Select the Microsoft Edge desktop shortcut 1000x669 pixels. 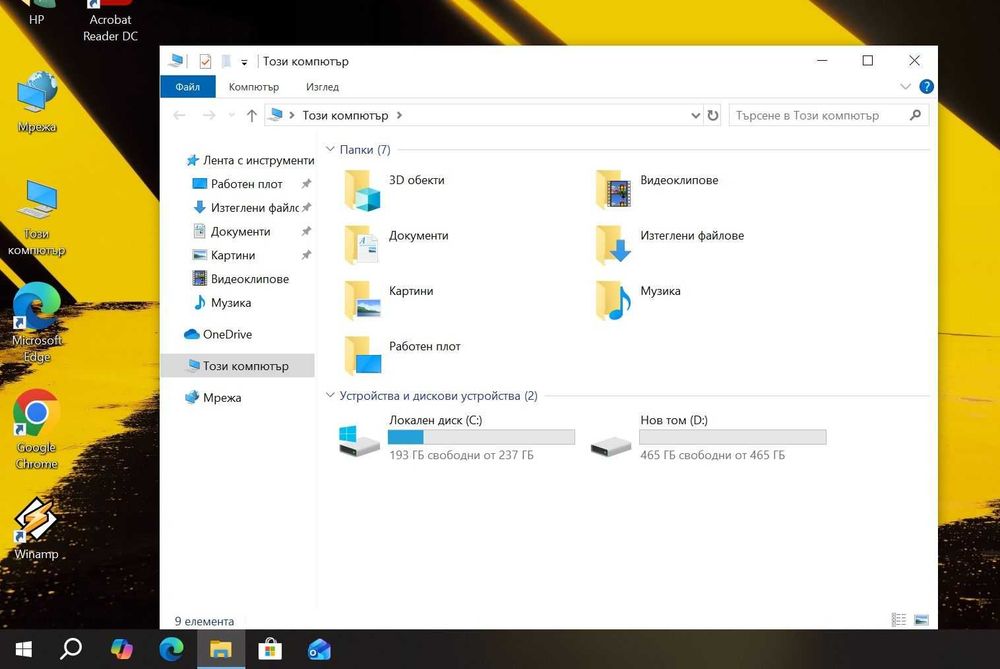coord(37,322)
